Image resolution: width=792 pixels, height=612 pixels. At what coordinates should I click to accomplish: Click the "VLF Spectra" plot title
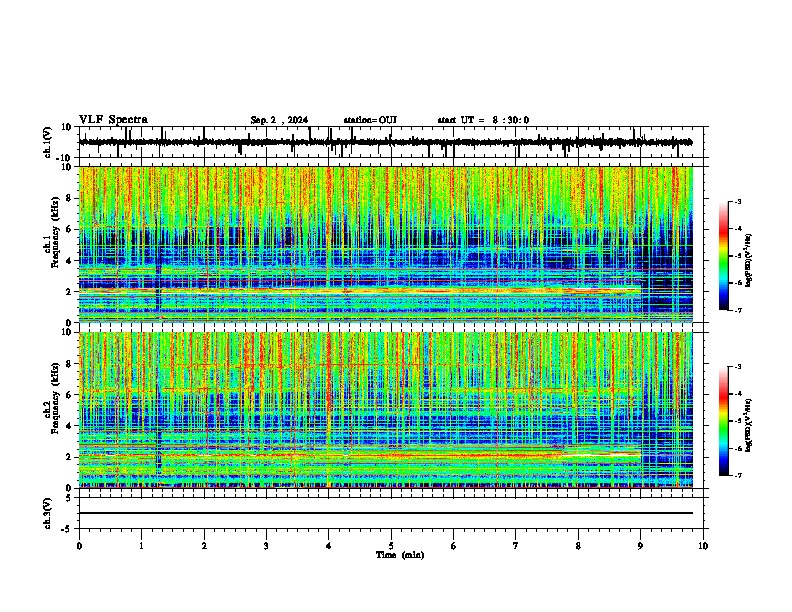click(x=113, y=120)
